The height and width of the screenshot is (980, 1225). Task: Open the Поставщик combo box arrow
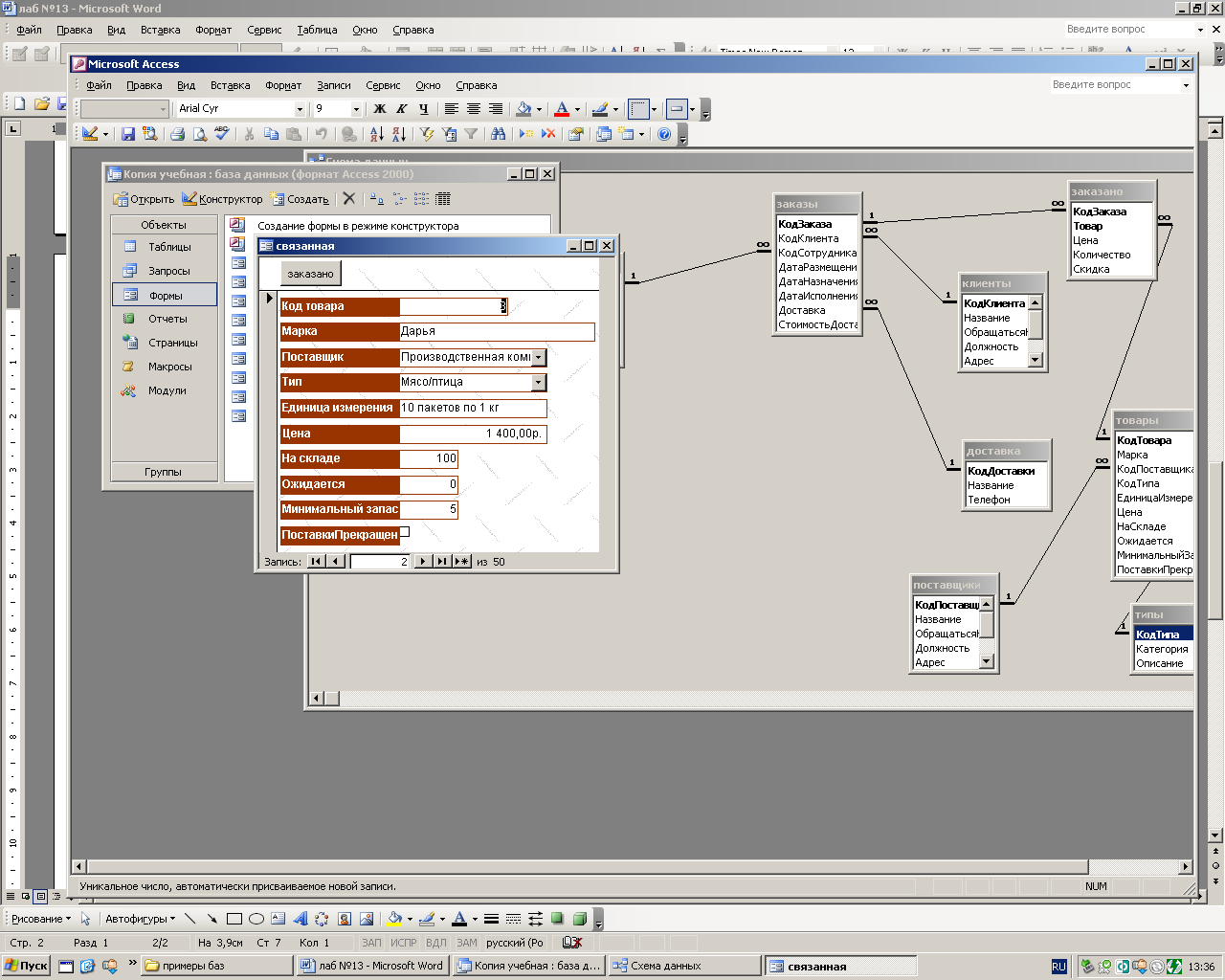point(539,357)
